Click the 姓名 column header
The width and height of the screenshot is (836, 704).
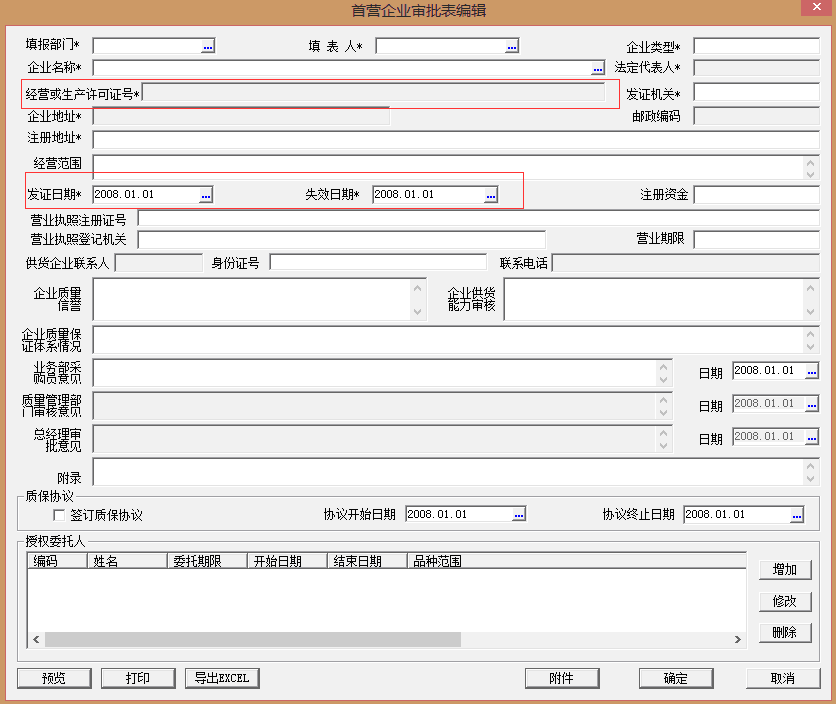click(x=127, y=561)
